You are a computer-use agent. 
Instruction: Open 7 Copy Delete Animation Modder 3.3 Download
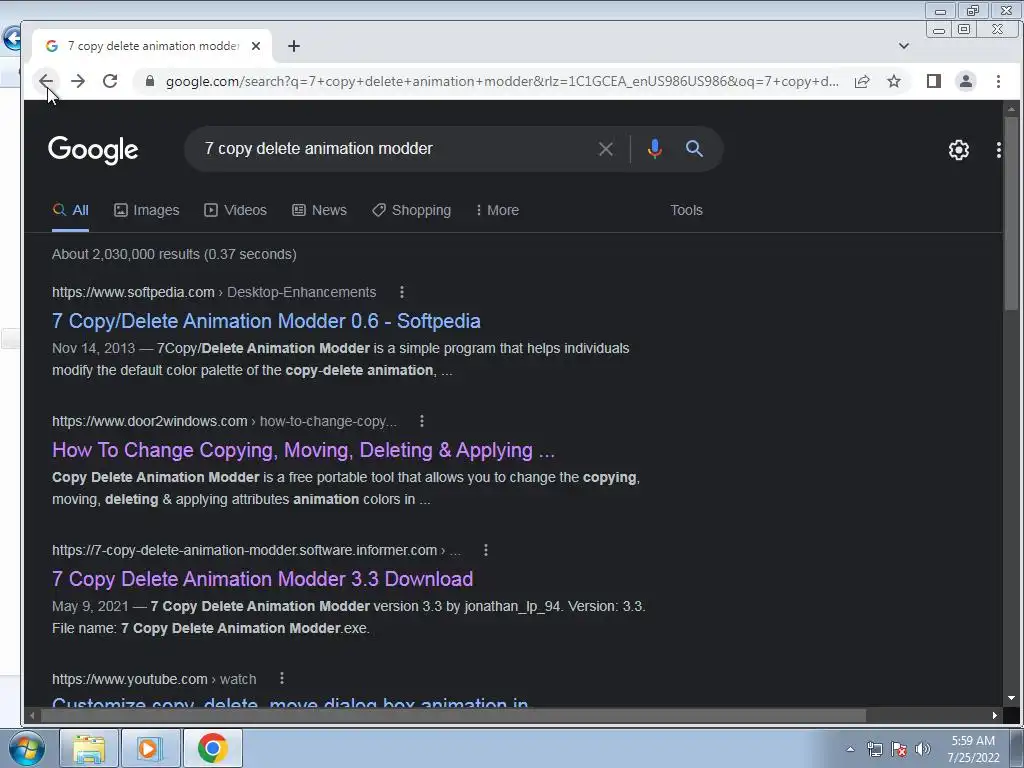tap(263, 579)
